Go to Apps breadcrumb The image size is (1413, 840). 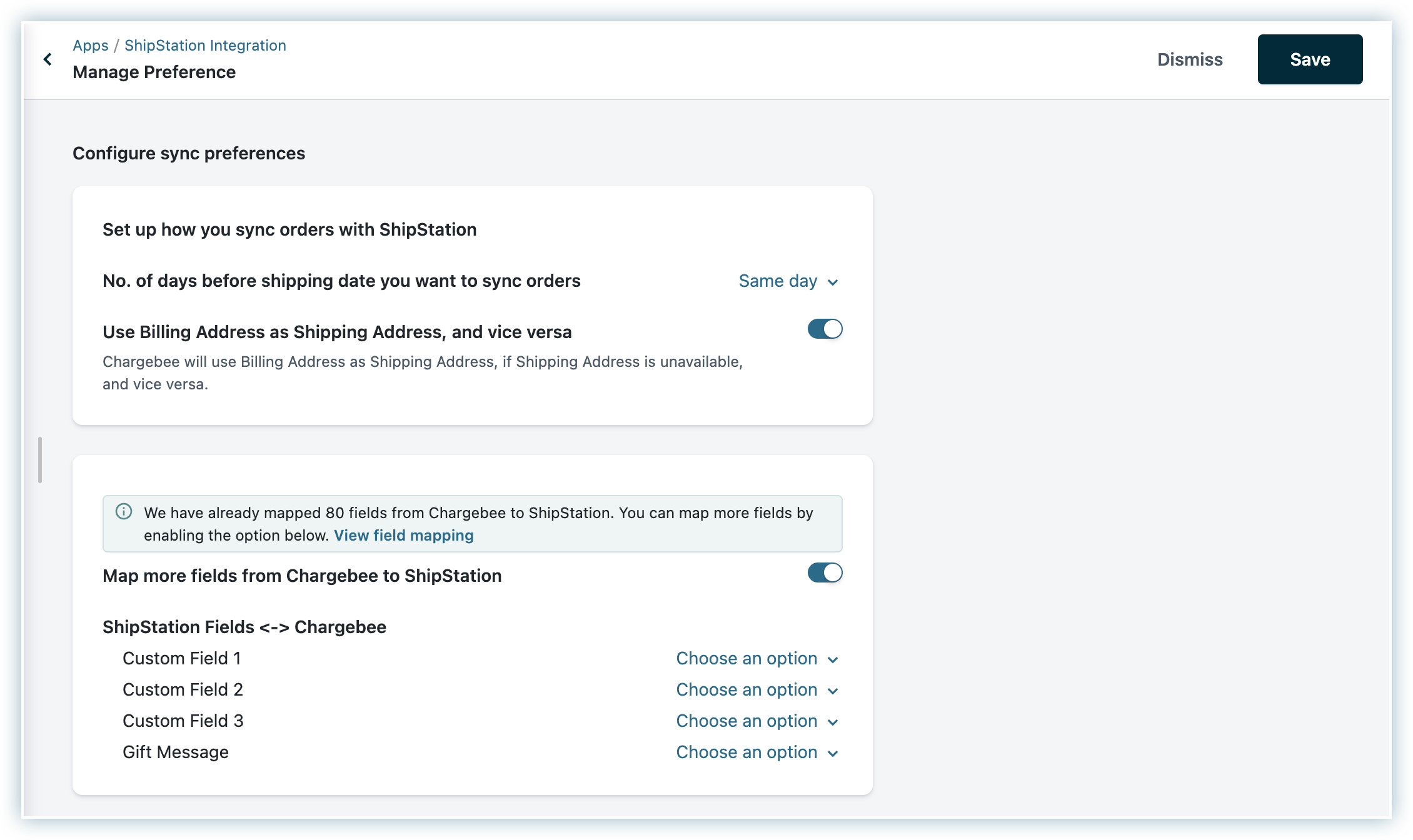coord(90,46)
